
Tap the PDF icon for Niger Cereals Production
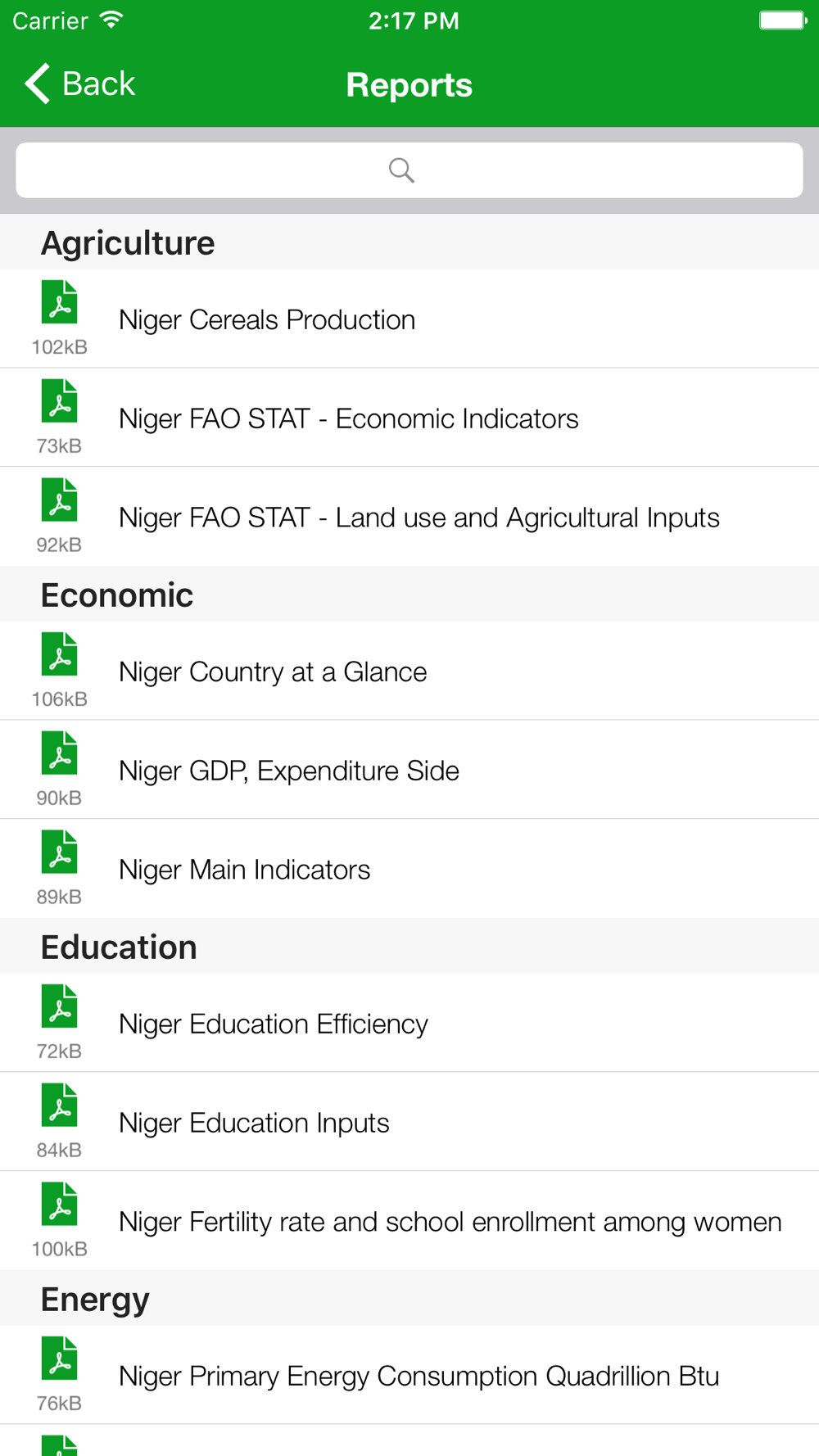(60, 302)
